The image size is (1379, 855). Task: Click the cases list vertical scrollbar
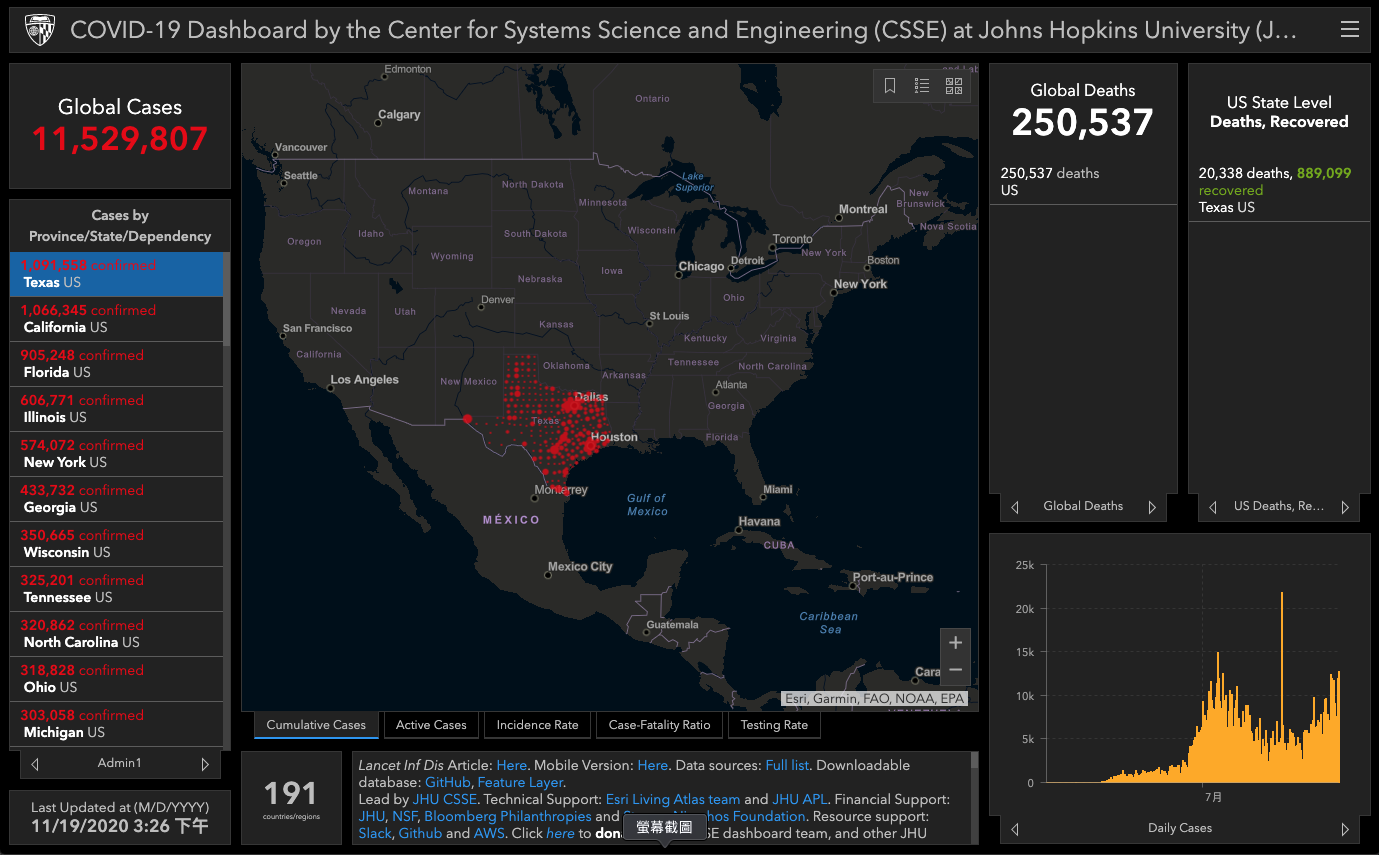click(227, 298)
